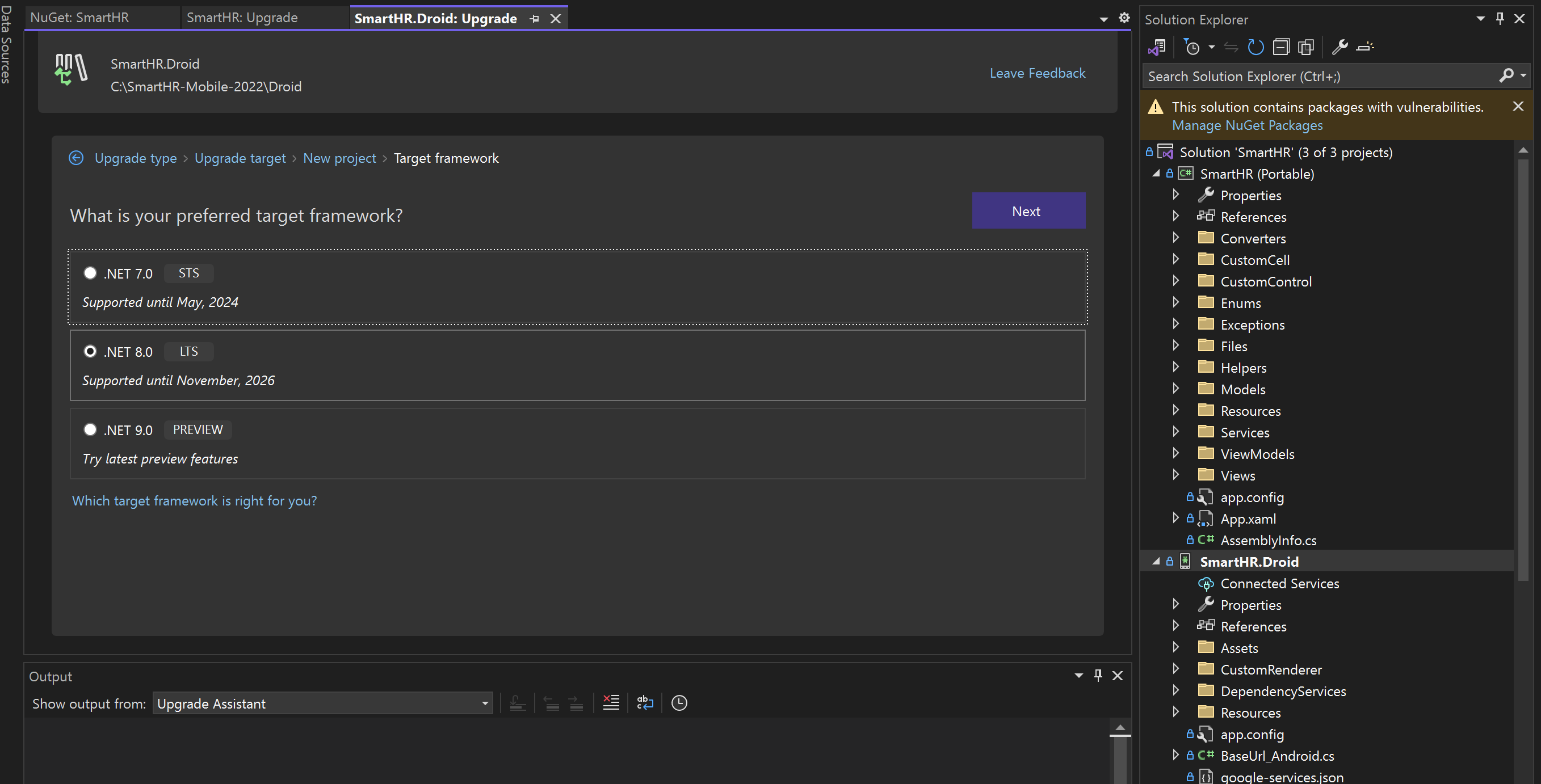
Task: Click into Search Solution Explorer field
Action: (1319, 76)
